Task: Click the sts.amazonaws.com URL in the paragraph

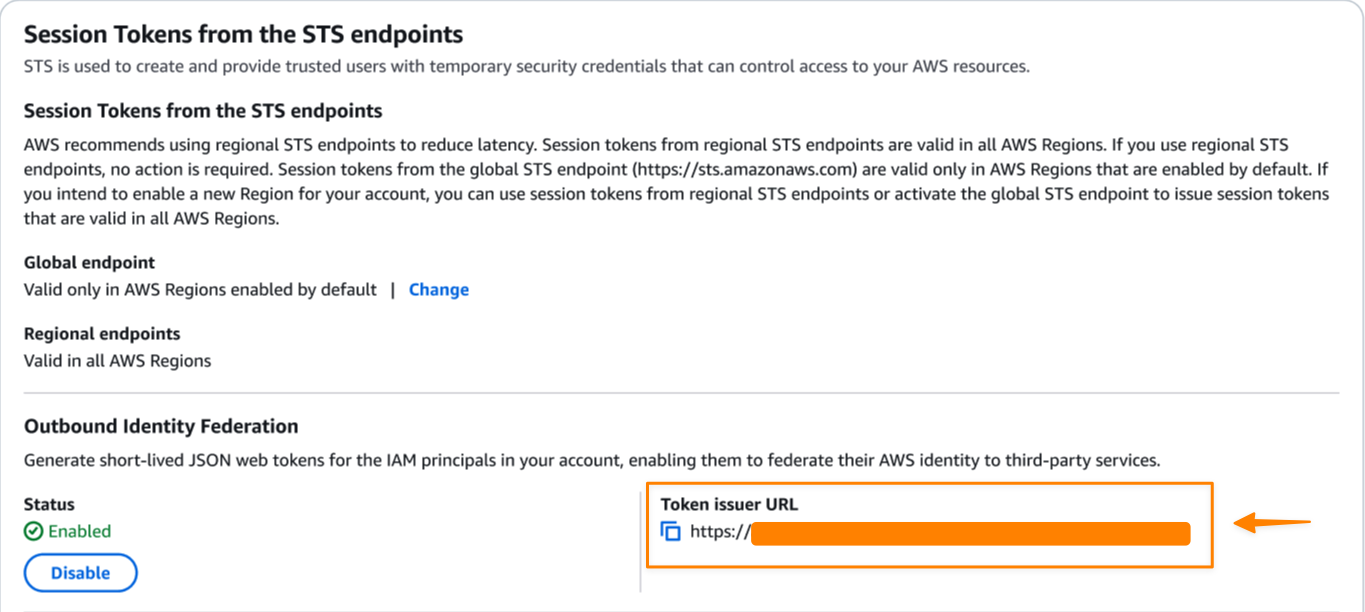Action: 748,168
